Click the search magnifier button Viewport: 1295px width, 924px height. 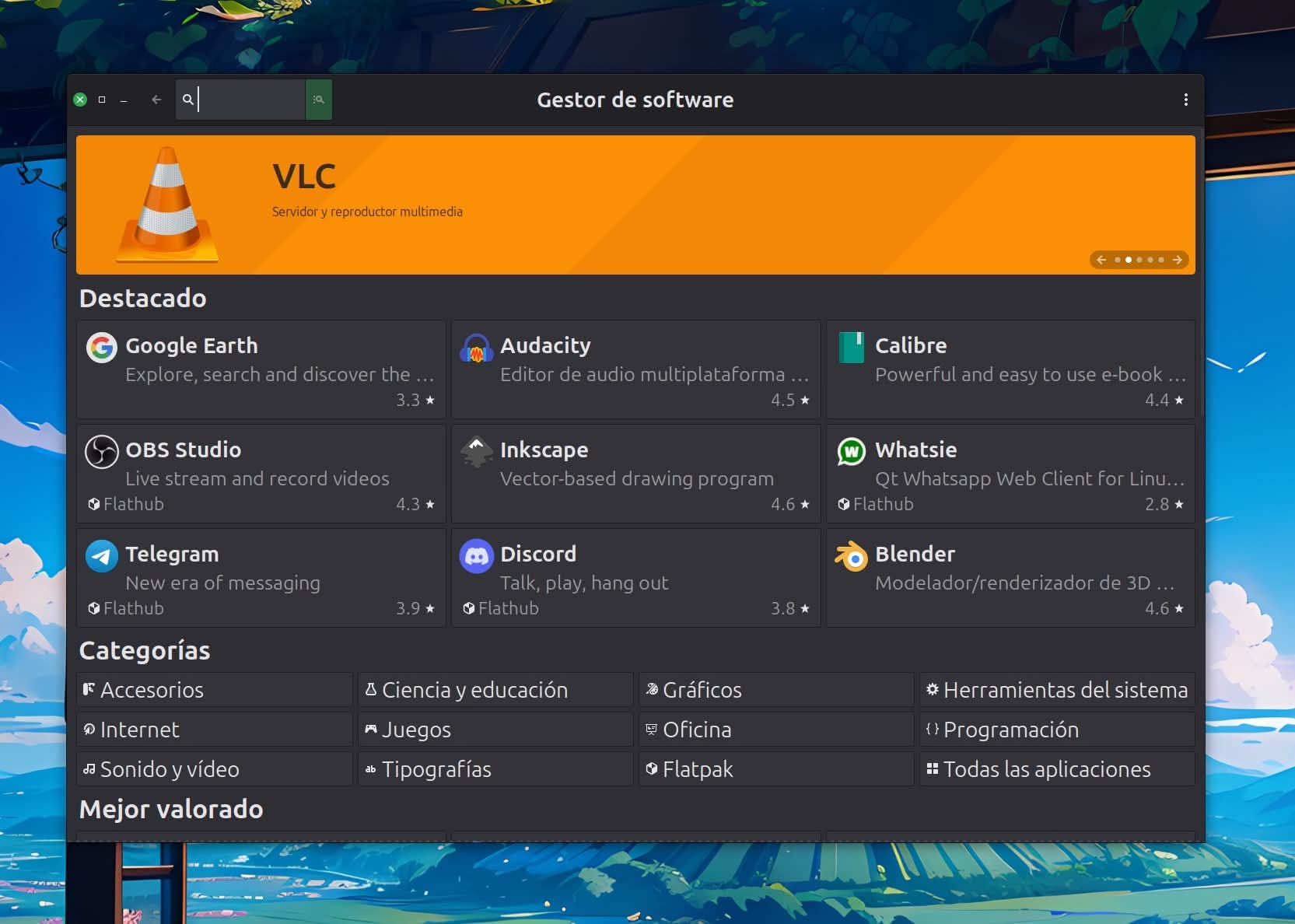point(319,100)
